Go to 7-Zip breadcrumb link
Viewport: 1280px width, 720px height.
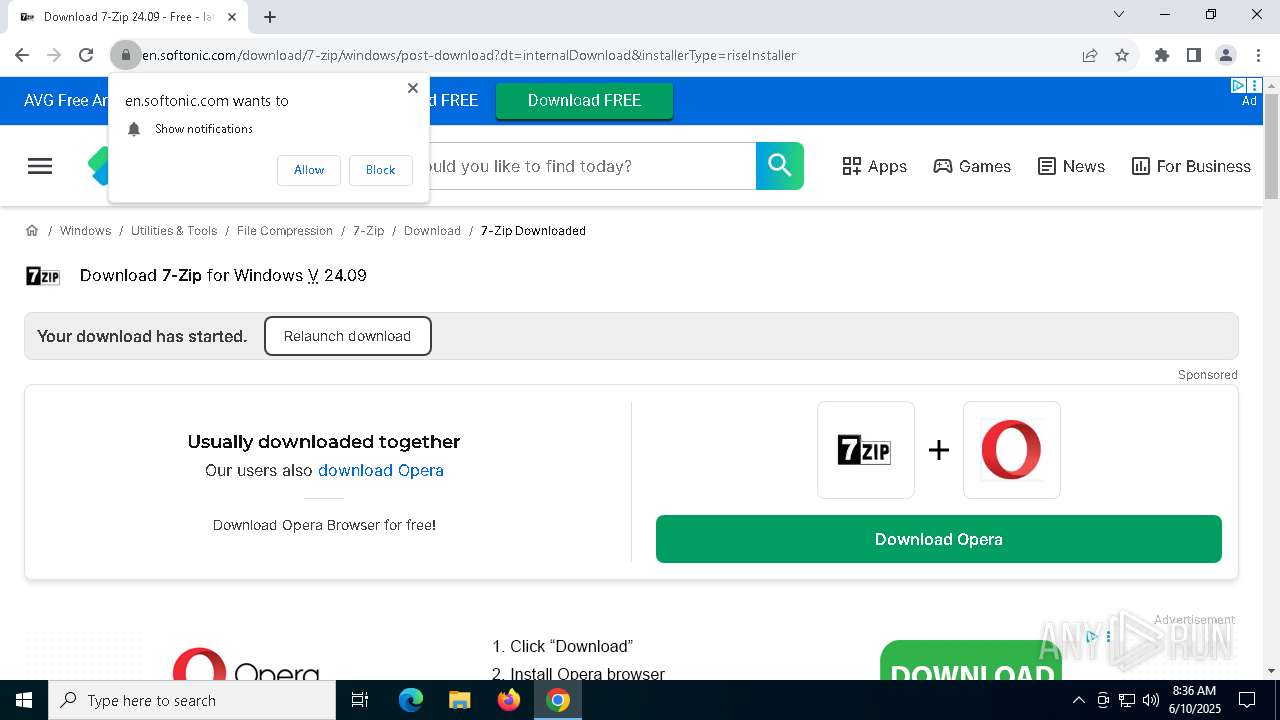368,230
